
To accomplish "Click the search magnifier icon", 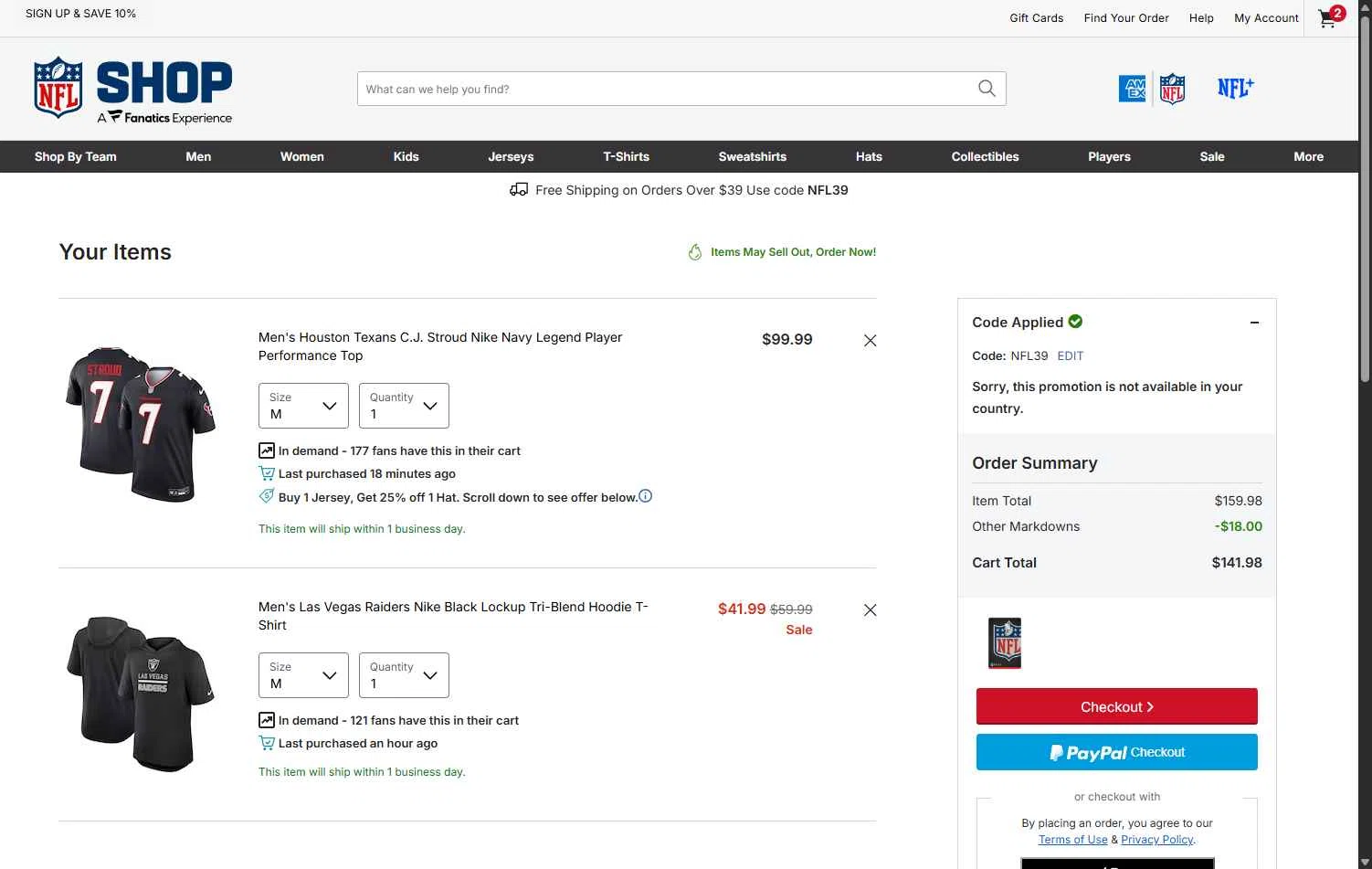I will (987, 89).
